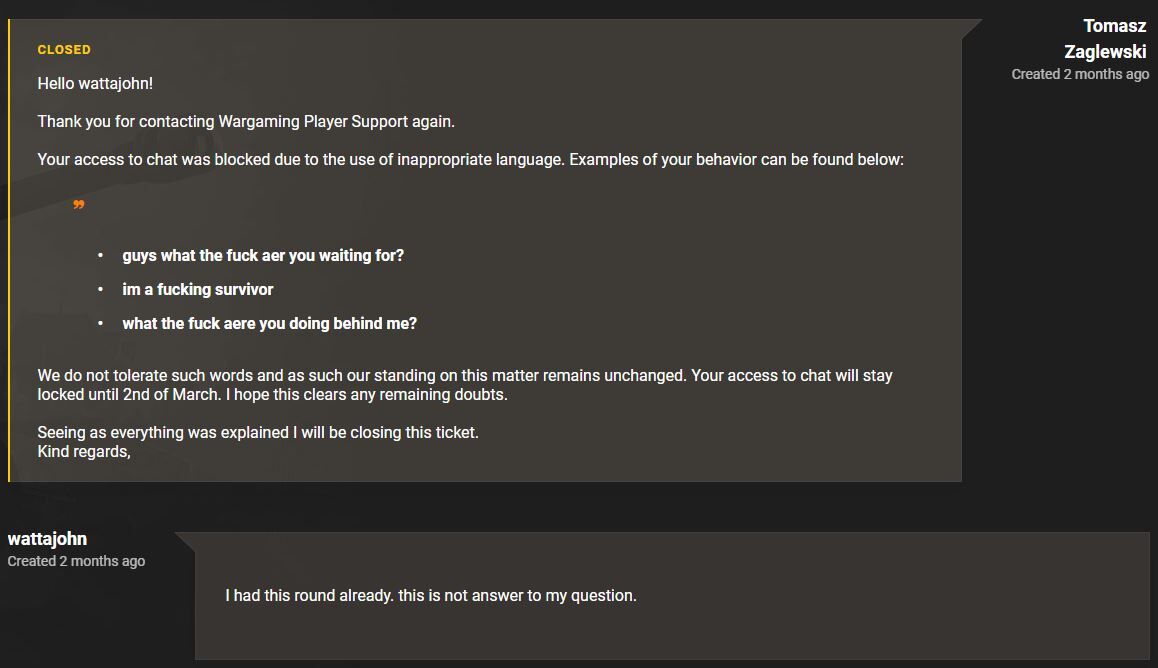The image size is (1158, 668).
Task: Click the bullet before the 'survivor' quote
Action: (101, 289)
